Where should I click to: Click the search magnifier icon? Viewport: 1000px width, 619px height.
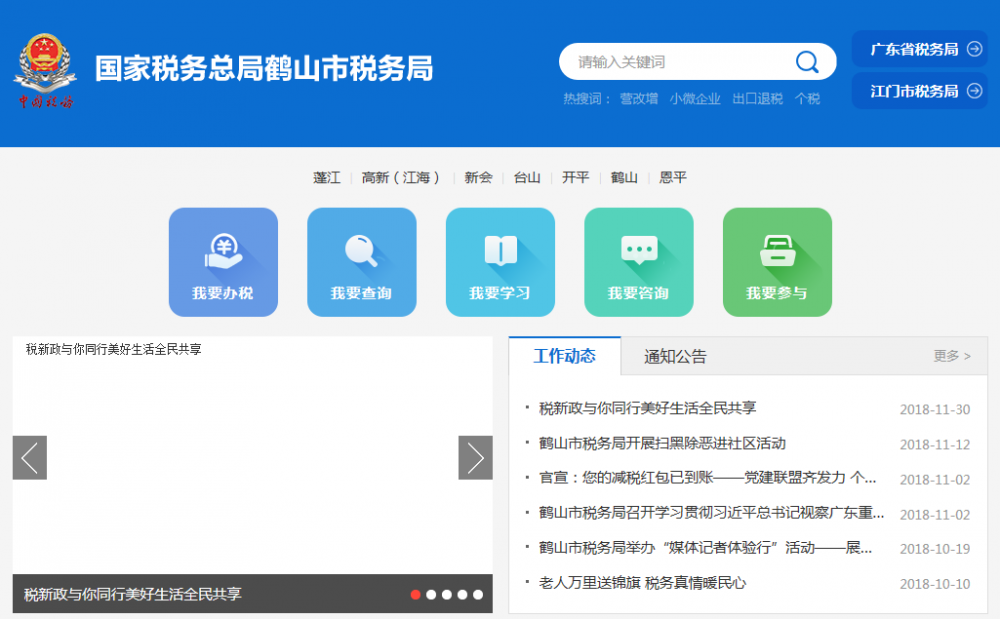coord(807,62)
